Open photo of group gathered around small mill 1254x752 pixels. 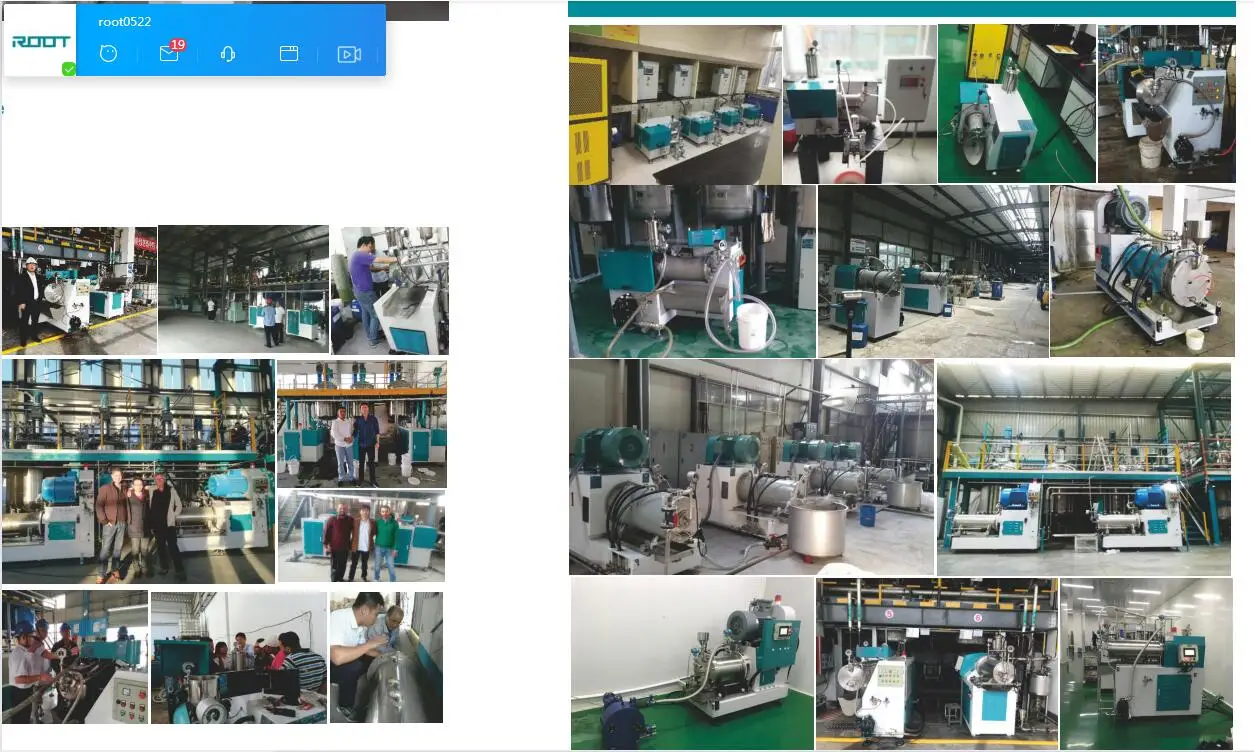pyautogui.click(x=239, y=657)
